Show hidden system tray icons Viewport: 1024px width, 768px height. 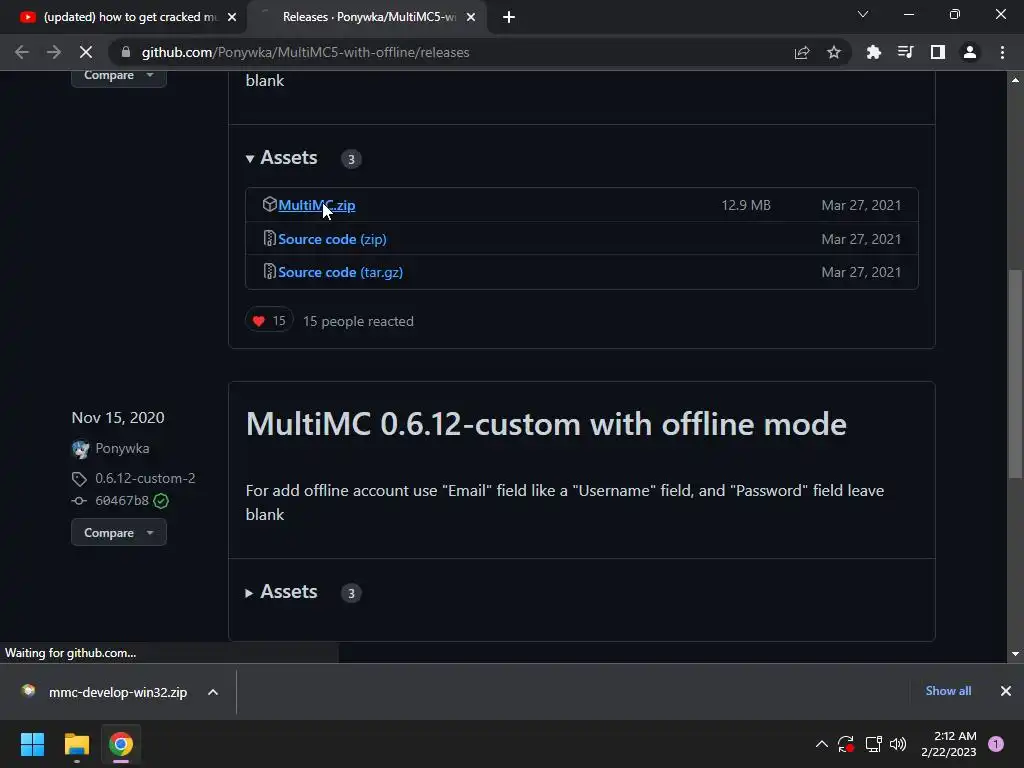[822, 744]
